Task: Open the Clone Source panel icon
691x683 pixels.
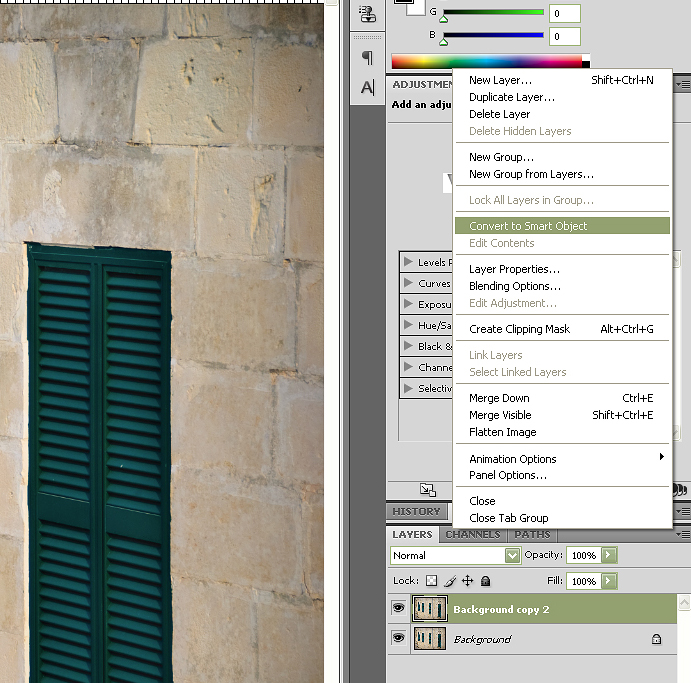Action: tap(367, 14)
